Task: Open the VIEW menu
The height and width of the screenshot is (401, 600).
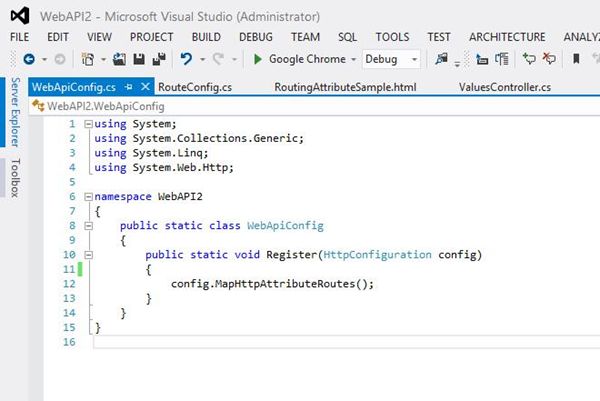Action: (x=99, y=37)
